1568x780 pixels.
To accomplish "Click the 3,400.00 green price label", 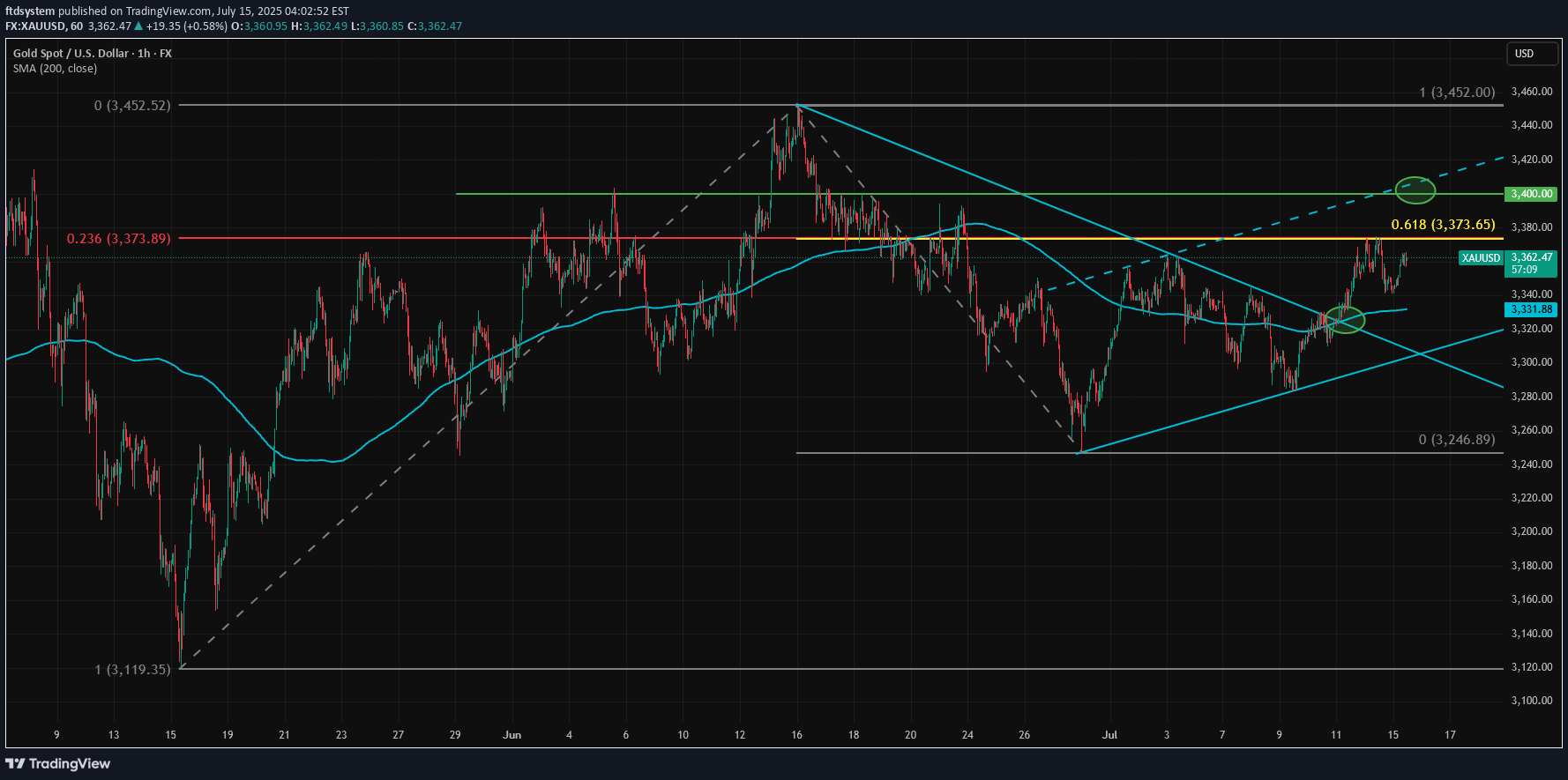I will click(x=1532, y=194).
